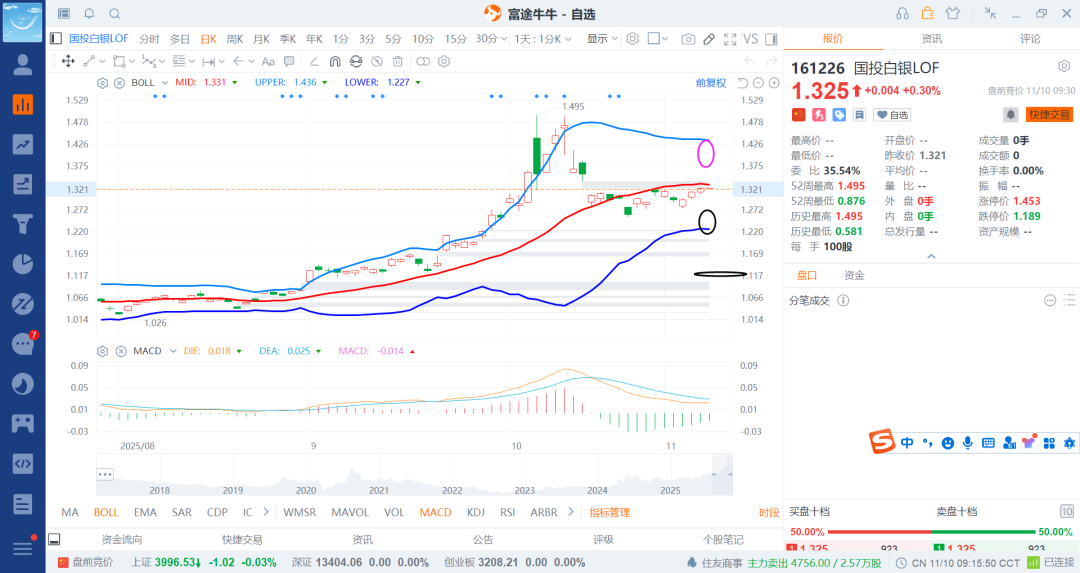Open the 资讯 news tab in right panel
Image resolution: width=1080 pixels, height=573 pixels.
coord(932,39)
